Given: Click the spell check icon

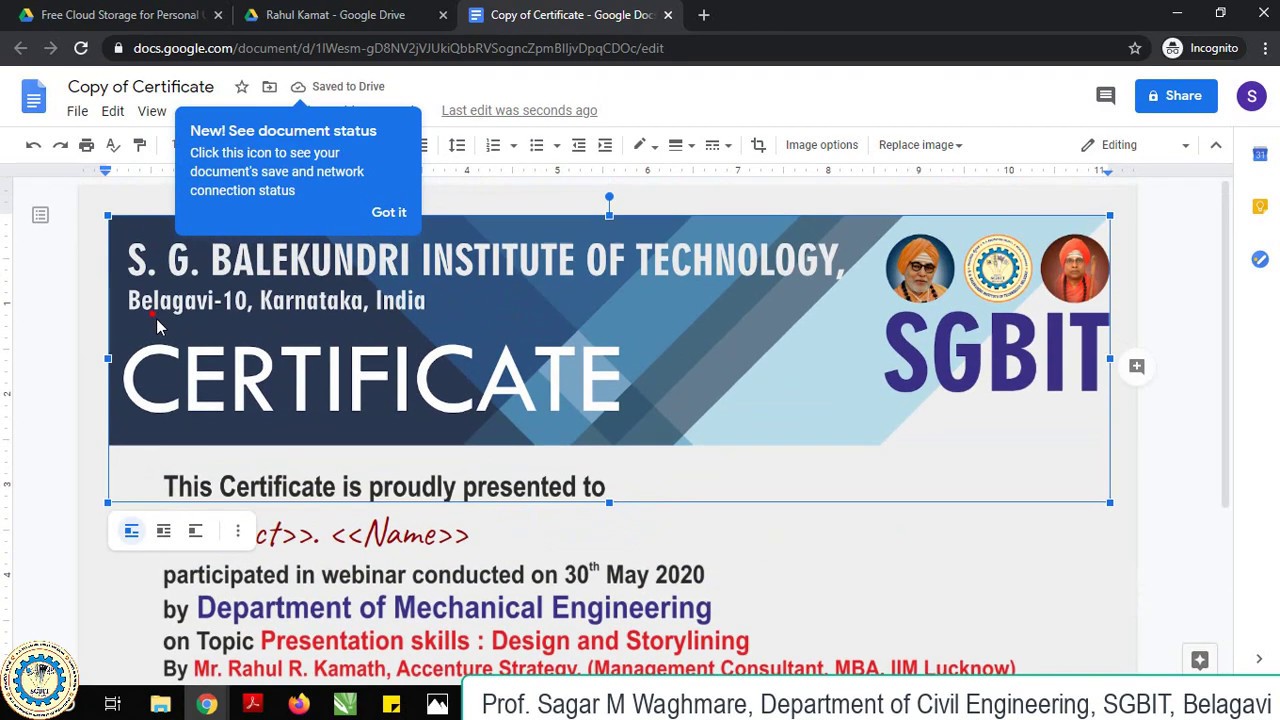Looking at the screenshot, I should 113,145.
